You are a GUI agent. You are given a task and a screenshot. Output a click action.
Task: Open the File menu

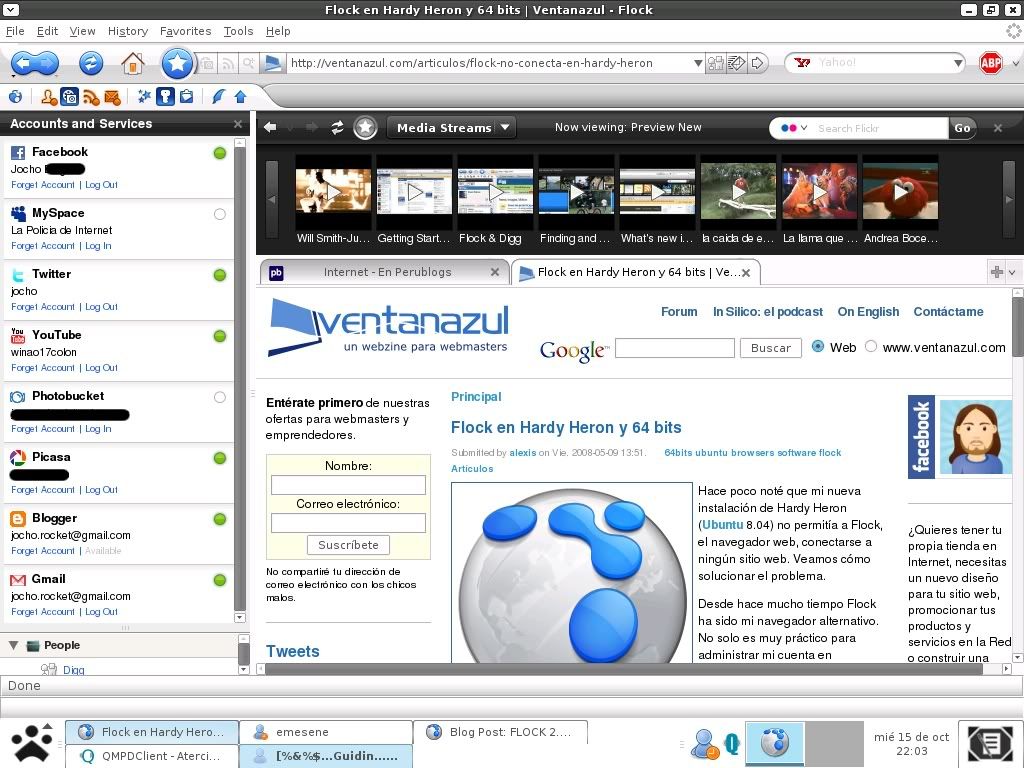(x=15, y=31)
